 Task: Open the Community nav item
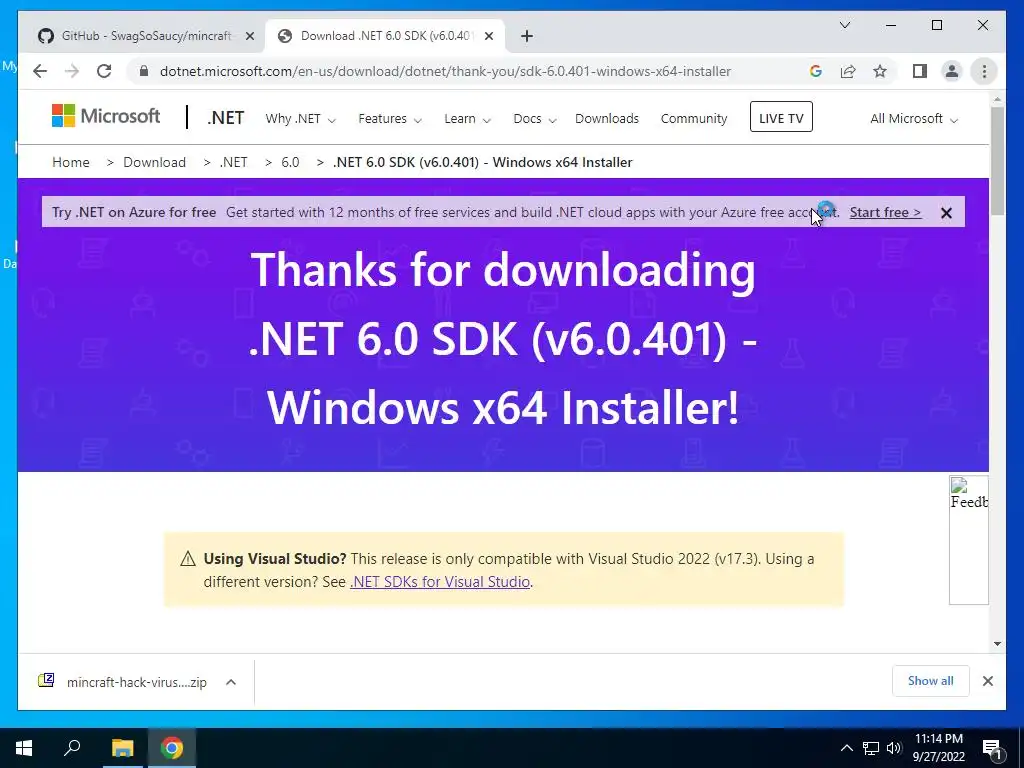tap(694, 119)
